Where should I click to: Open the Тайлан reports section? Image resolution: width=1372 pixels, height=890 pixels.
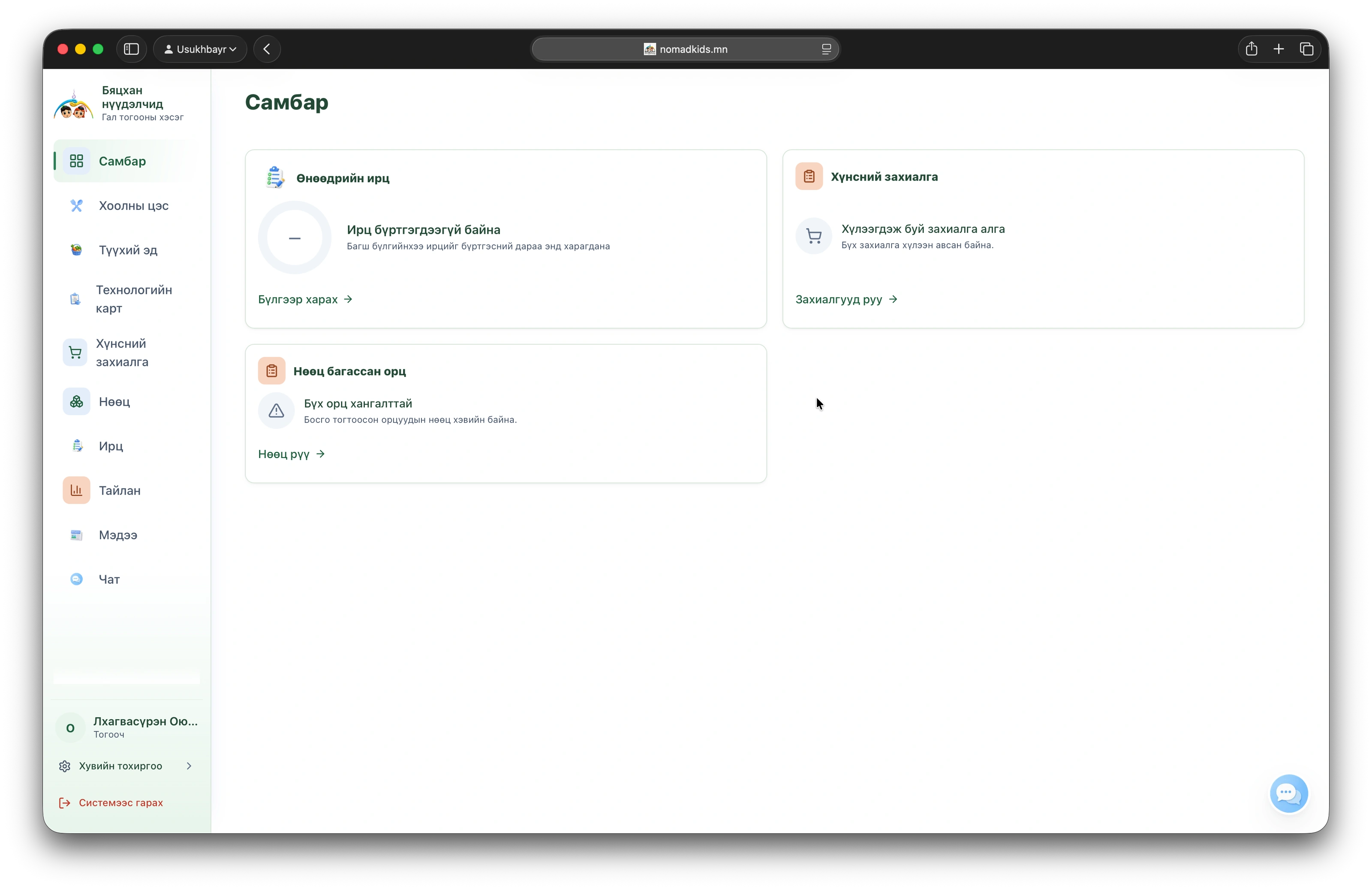click(x=127, y=490)
